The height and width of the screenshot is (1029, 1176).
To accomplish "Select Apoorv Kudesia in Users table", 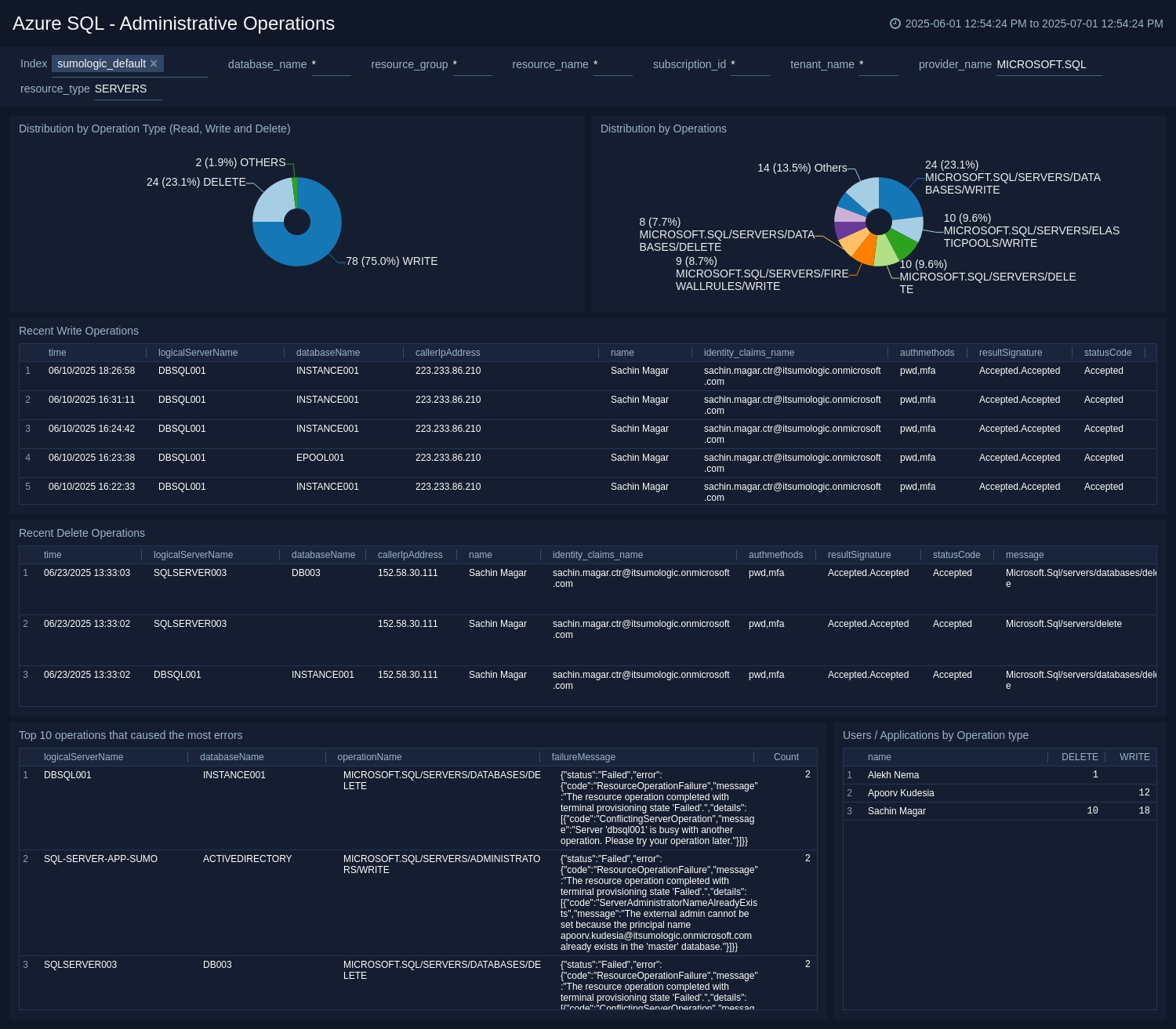I will point(900,793).
